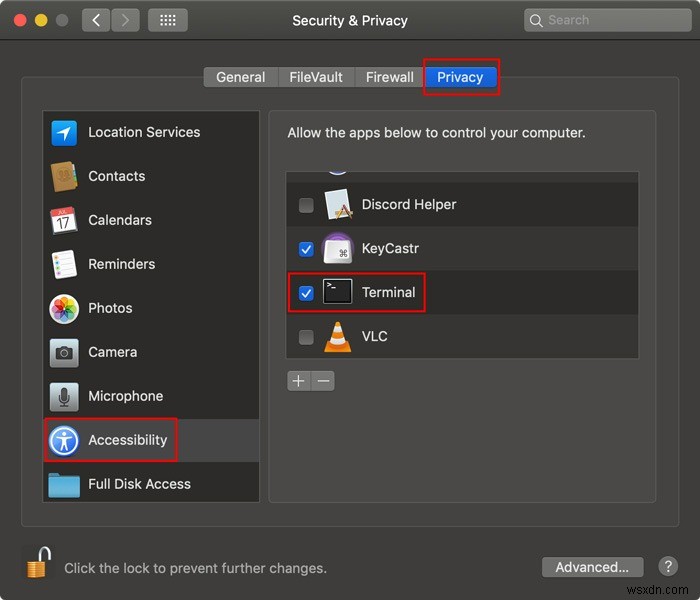Image resolution: width=700 pixels, height=600 pixels.
Task: Select Accessibility label in the list
Action: point(128,440)
